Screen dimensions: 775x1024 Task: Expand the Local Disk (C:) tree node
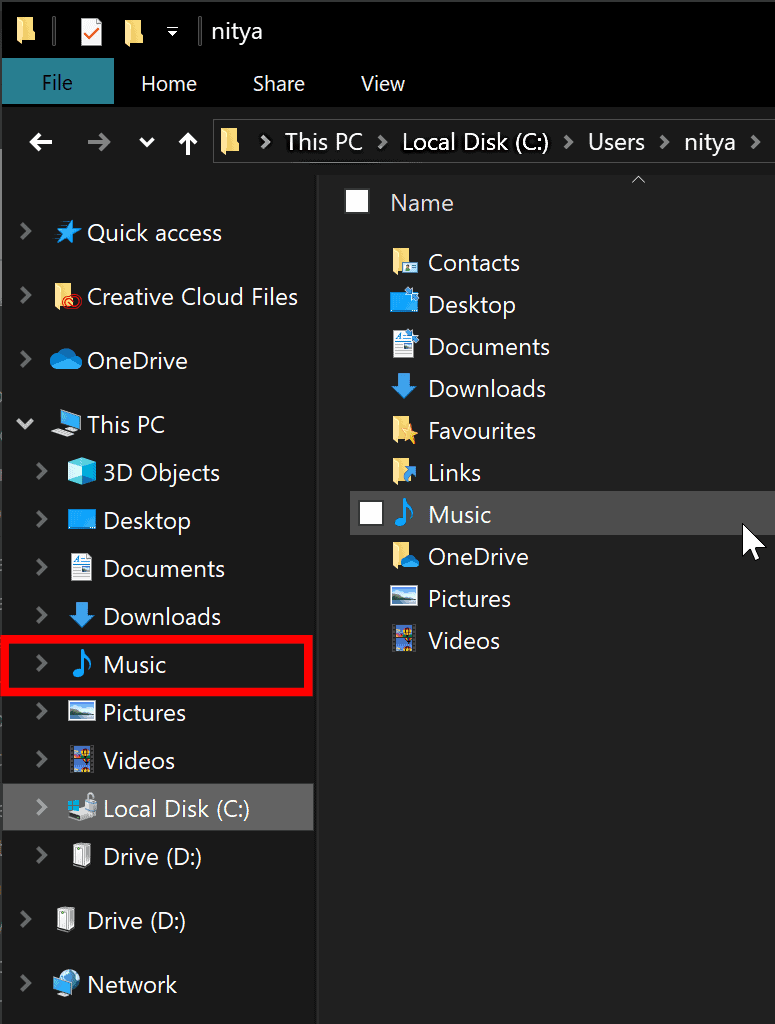tap(40, 807)
